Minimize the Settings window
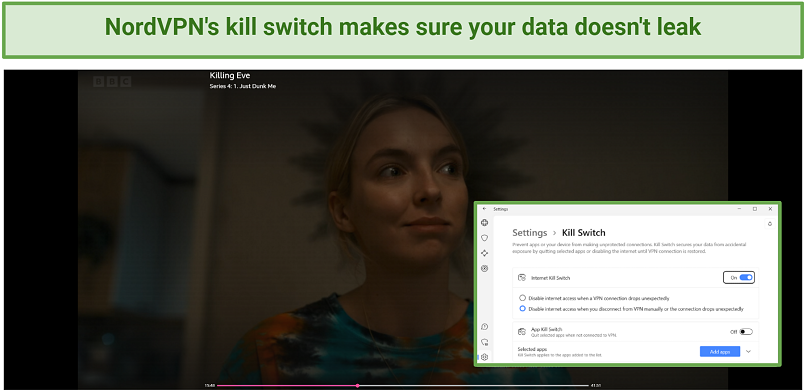 point(739,209)
